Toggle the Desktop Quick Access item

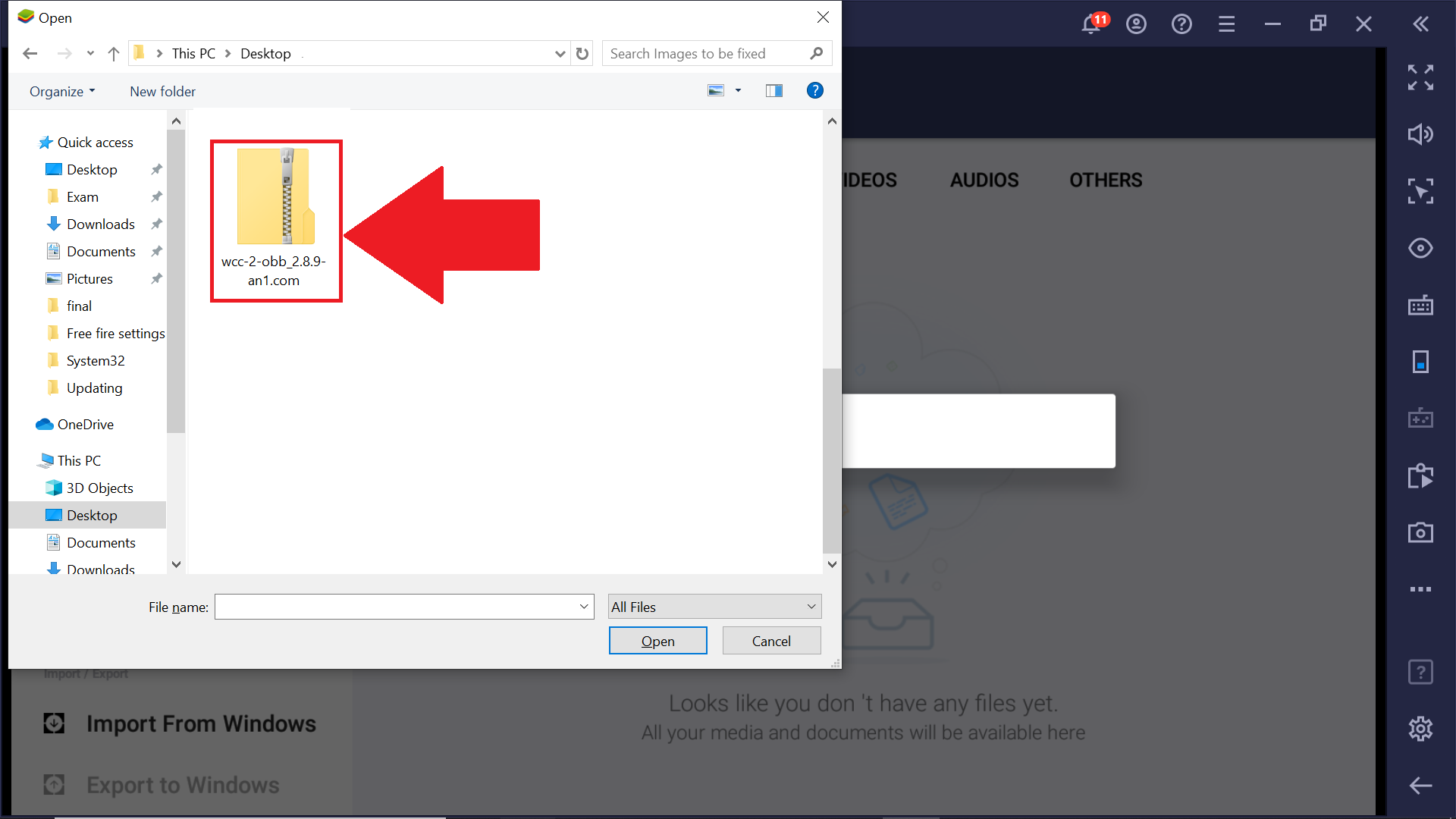click(91, 169)
